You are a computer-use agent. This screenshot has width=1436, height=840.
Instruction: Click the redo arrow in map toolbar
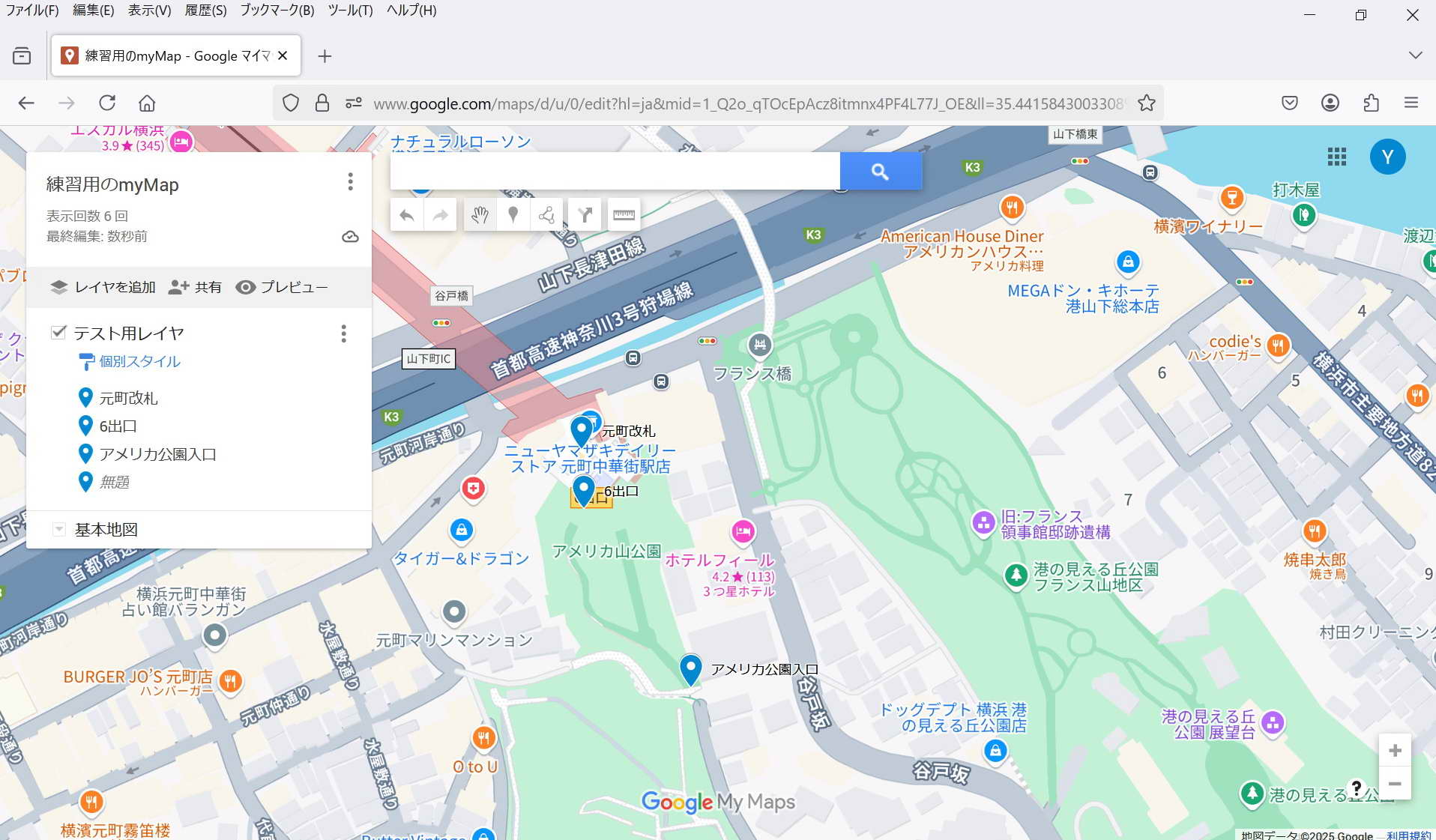point(440,216)
